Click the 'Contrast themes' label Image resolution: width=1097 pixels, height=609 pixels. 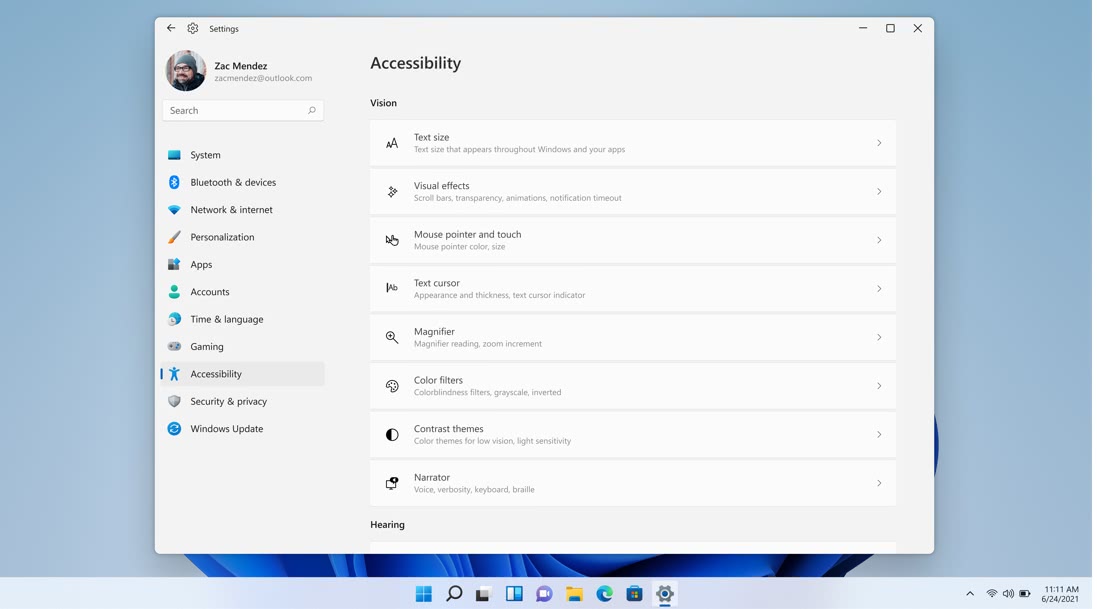448,428
